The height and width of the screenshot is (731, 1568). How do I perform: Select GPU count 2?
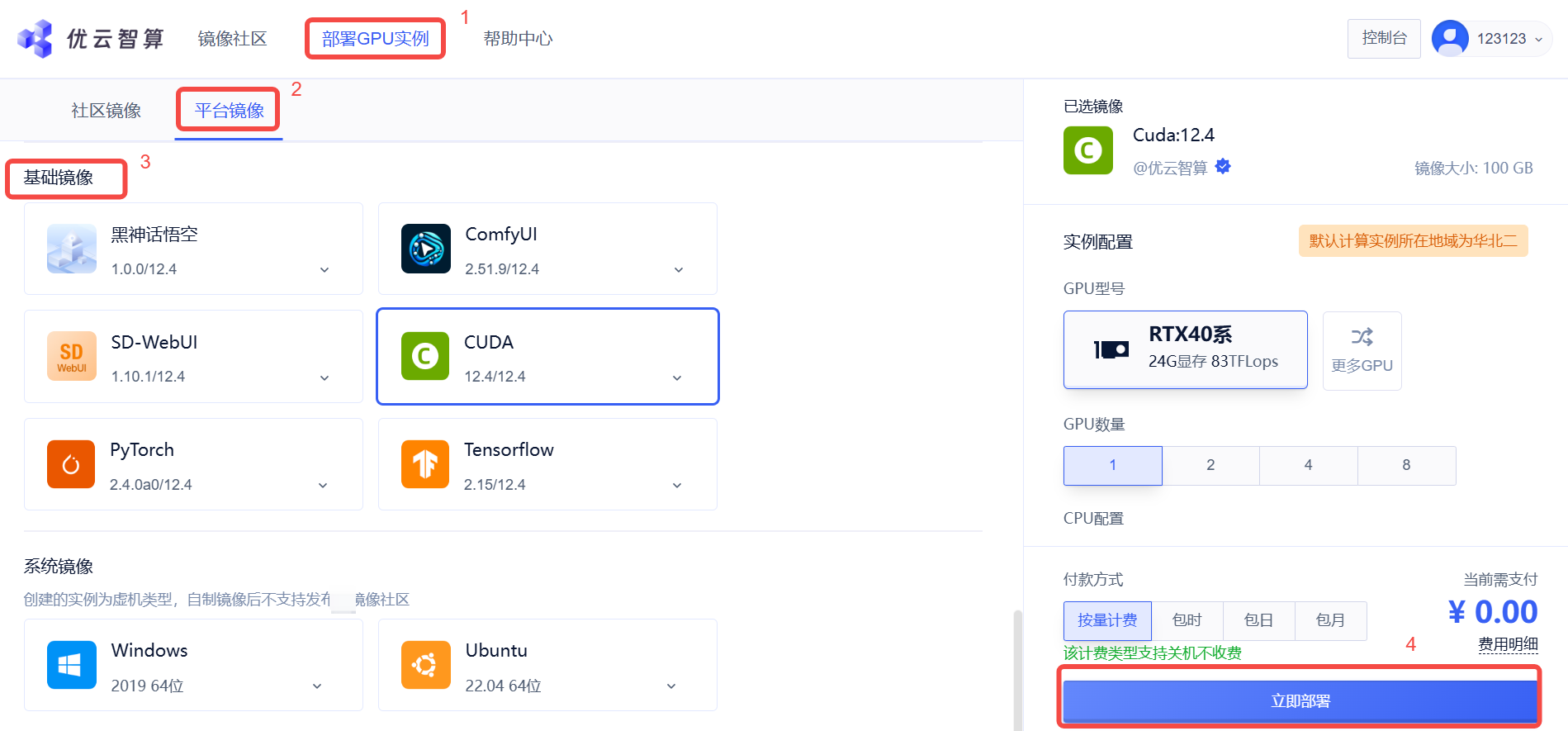pyautogui.click(x=1210, y=465)
